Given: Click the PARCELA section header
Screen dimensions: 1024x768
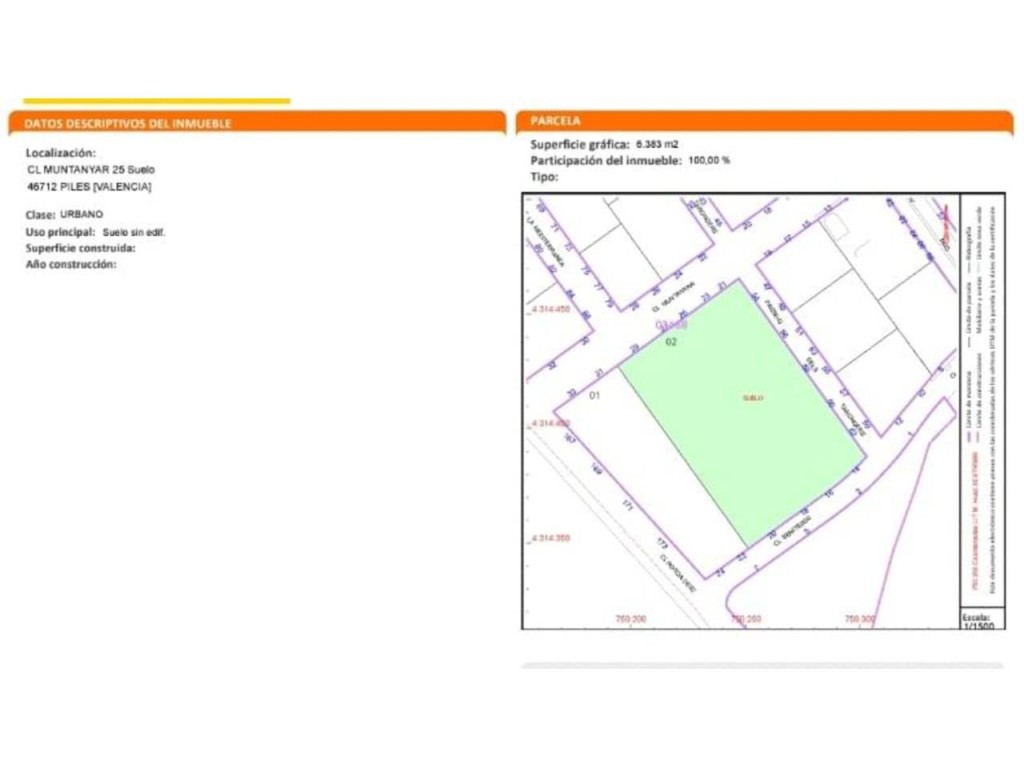Looking at the screenshot, I should click(555, 121).
